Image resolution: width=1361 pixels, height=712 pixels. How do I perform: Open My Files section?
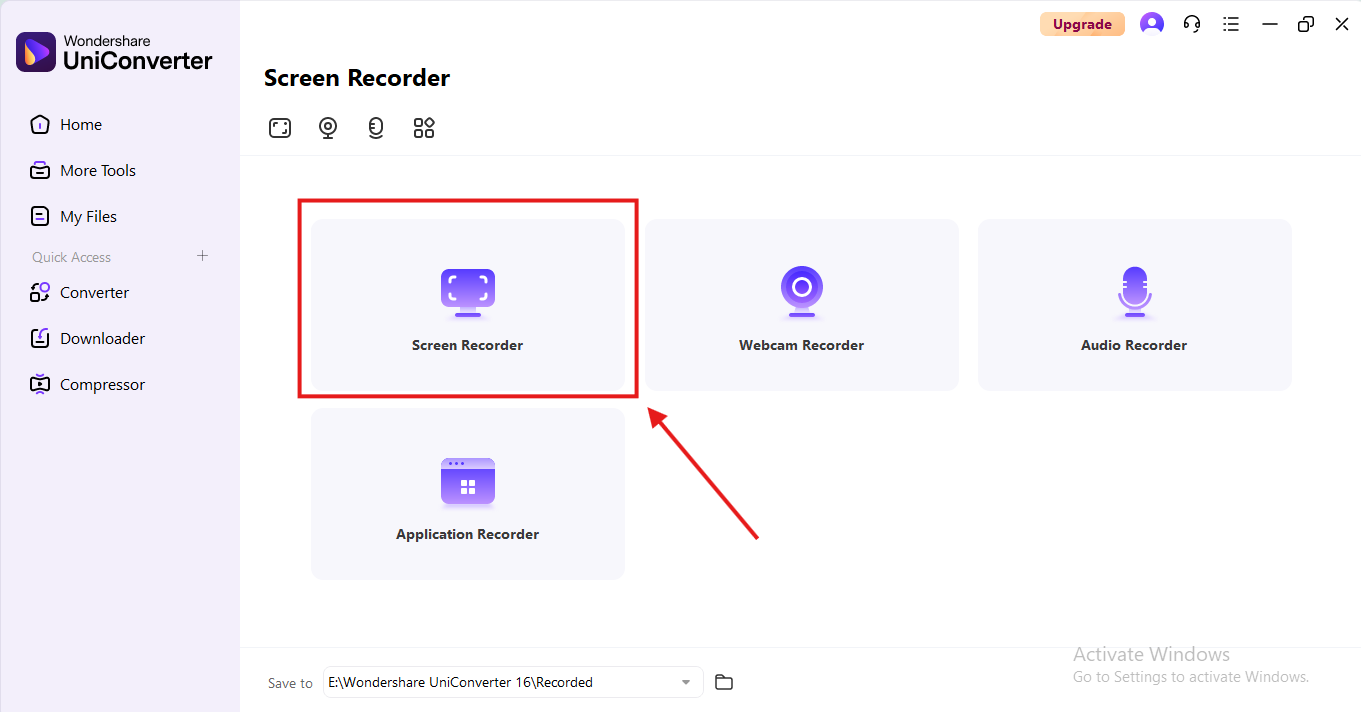74,217
